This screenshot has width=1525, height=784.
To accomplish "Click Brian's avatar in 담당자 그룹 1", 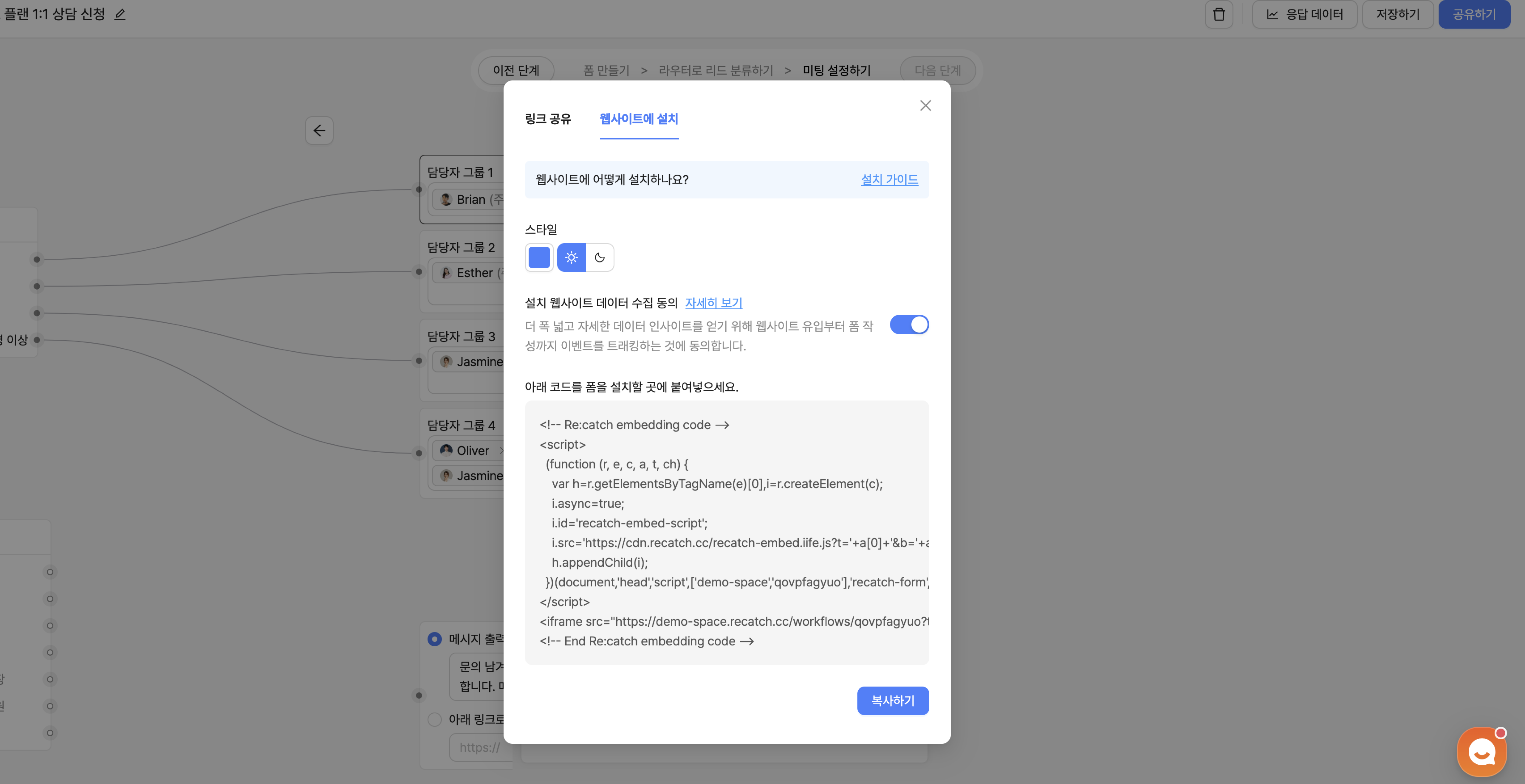I will tap(446, 199).
